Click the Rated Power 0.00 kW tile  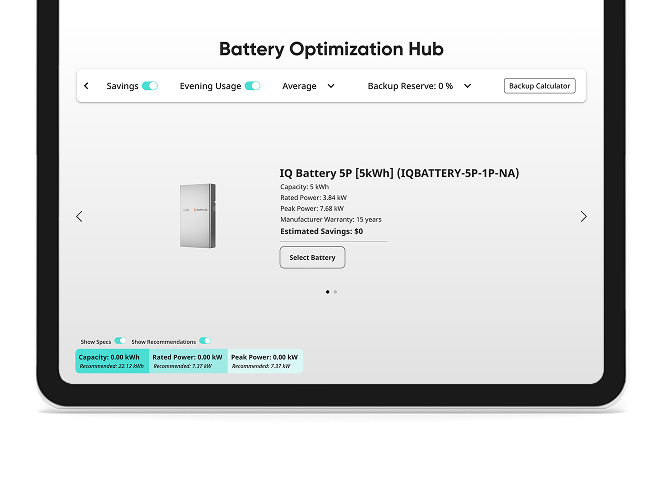point(188,361)
